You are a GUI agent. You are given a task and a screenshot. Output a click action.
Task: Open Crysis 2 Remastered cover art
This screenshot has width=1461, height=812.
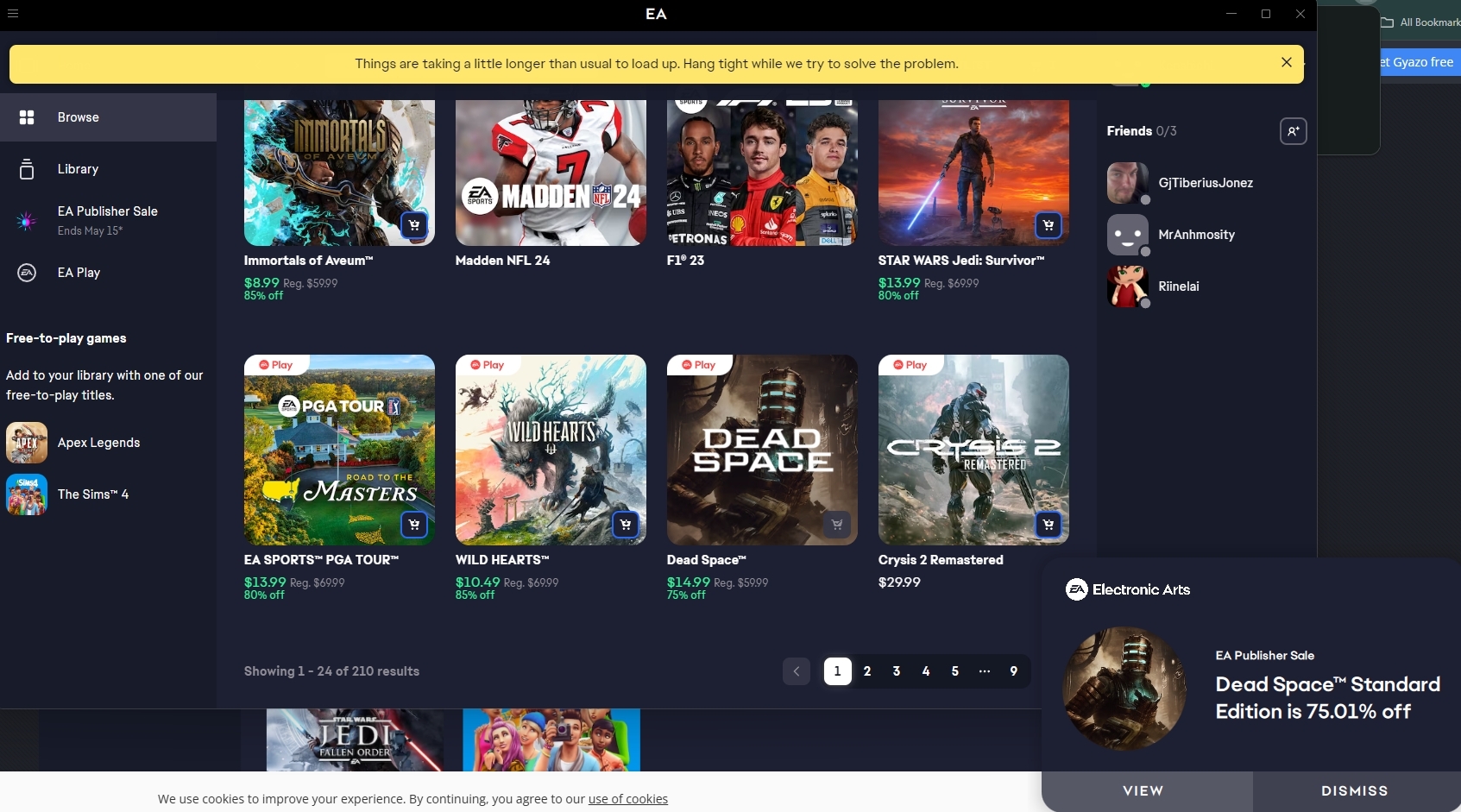click(x=973, y=450)
